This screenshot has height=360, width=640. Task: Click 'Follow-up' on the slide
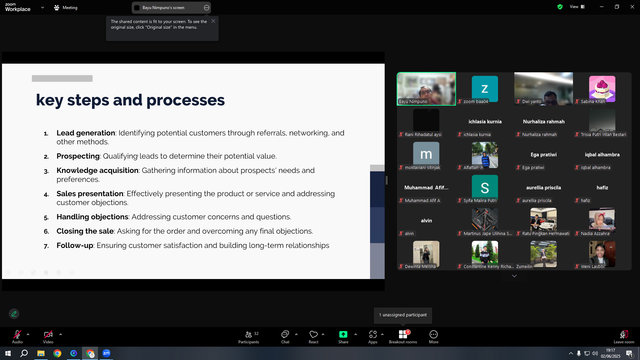pos(75,245)
